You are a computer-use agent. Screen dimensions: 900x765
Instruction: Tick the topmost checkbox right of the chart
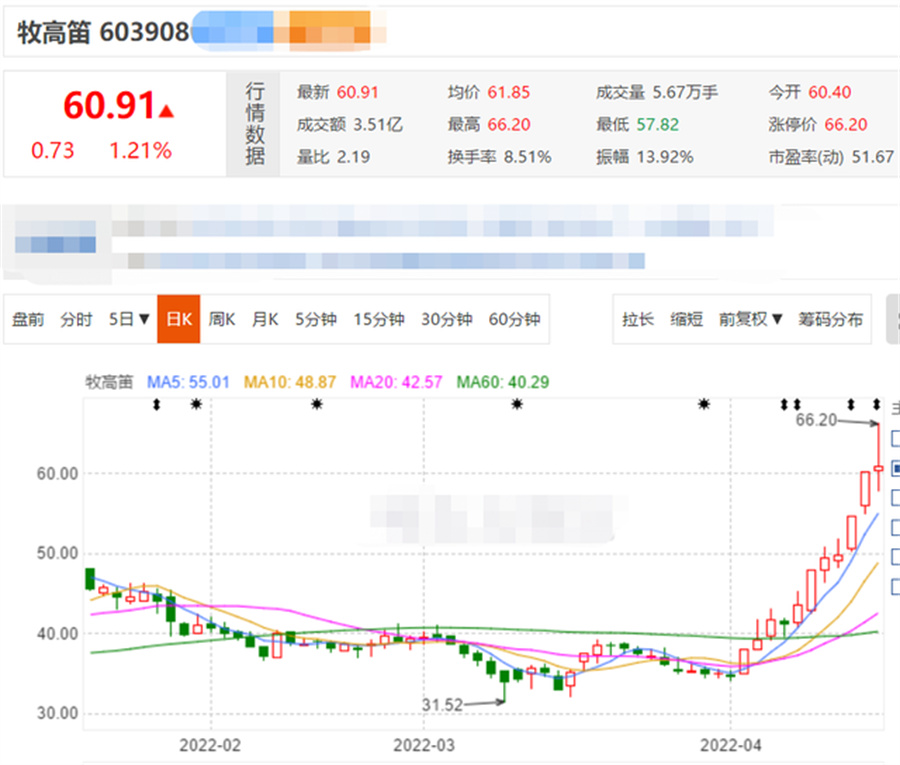tap(895, 438)
